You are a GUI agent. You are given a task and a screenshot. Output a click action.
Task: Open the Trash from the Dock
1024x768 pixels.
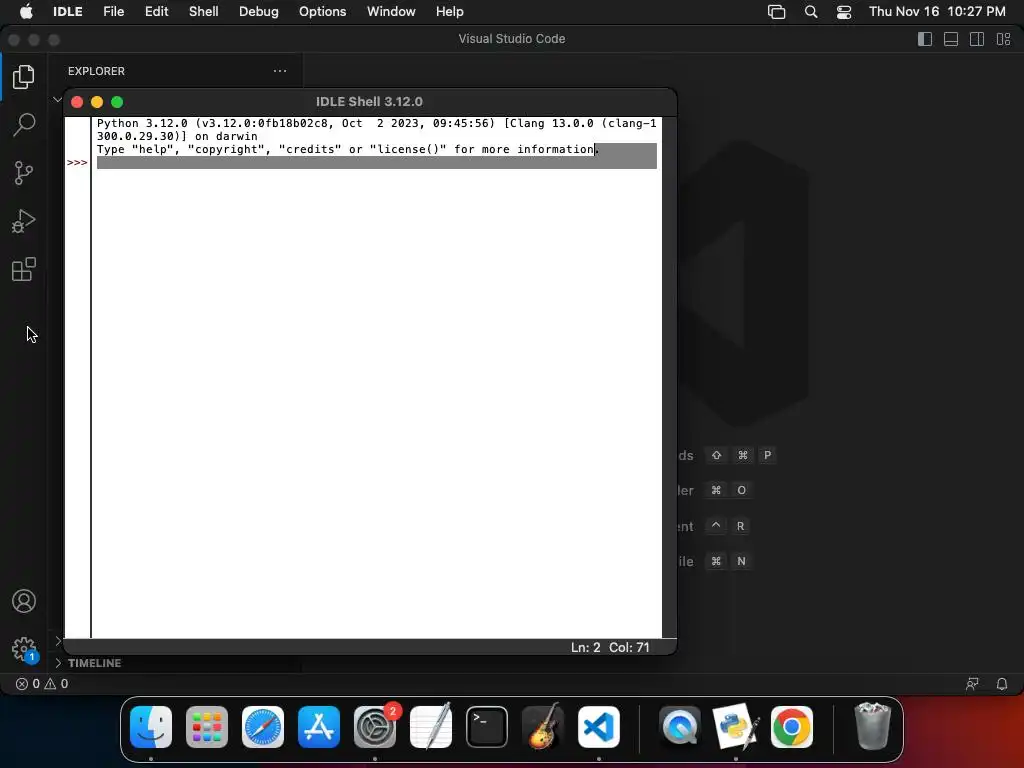pos(872,727)
